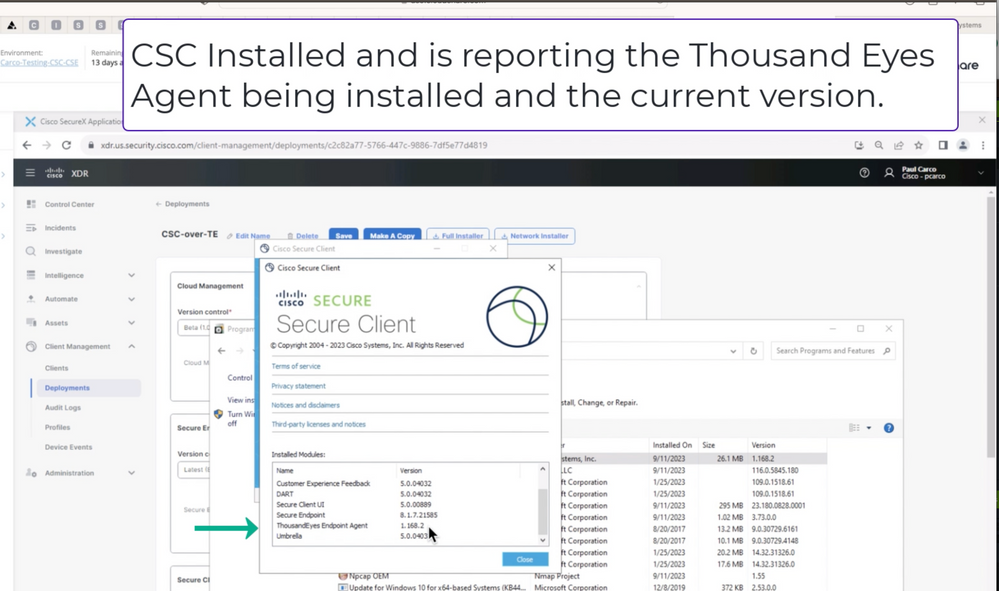Click the Save button for CSC-over-TE
The image size is (999, 591).
343,235
